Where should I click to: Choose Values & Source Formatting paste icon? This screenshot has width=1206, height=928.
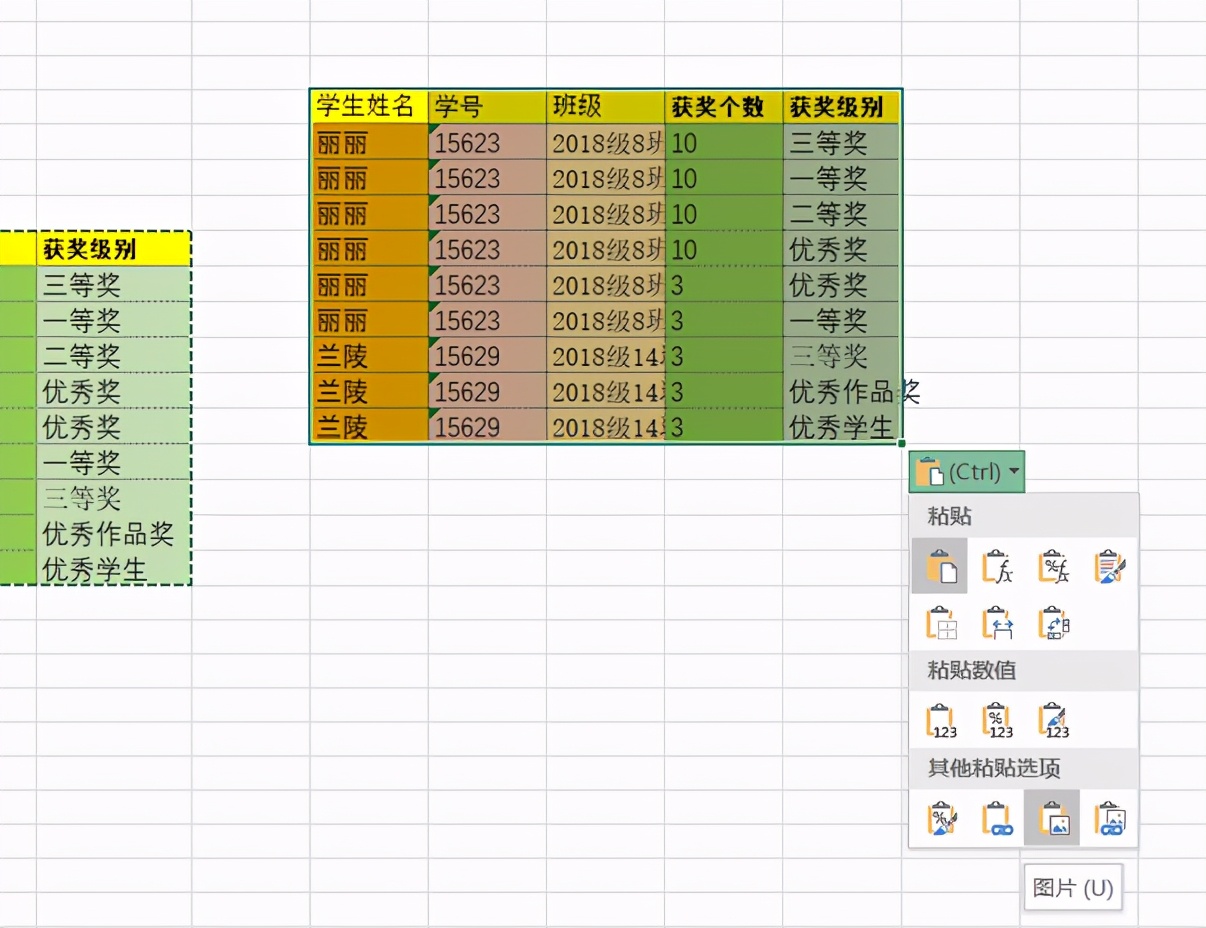tap(1053, 720)
